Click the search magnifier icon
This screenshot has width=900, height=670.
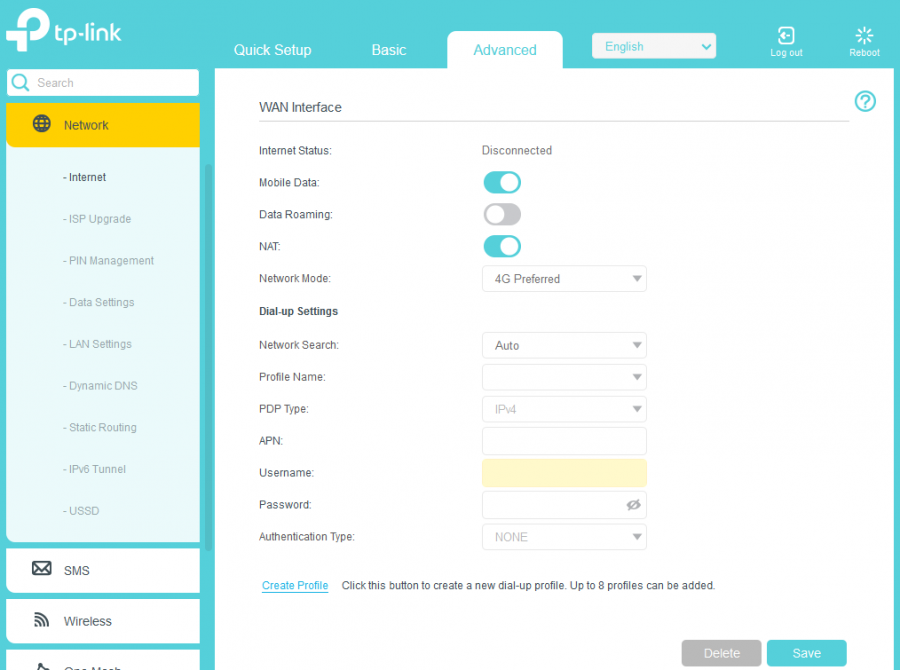tap(21, 83)
